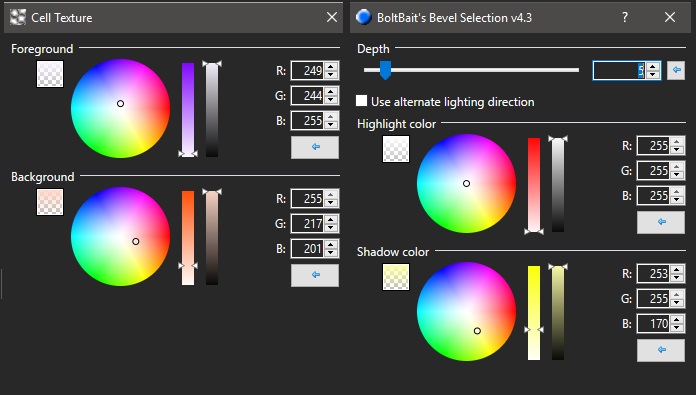This screenshot has height=395, width=696.
Task: Click Highlight color G field
Action: (x=654, y=170)
